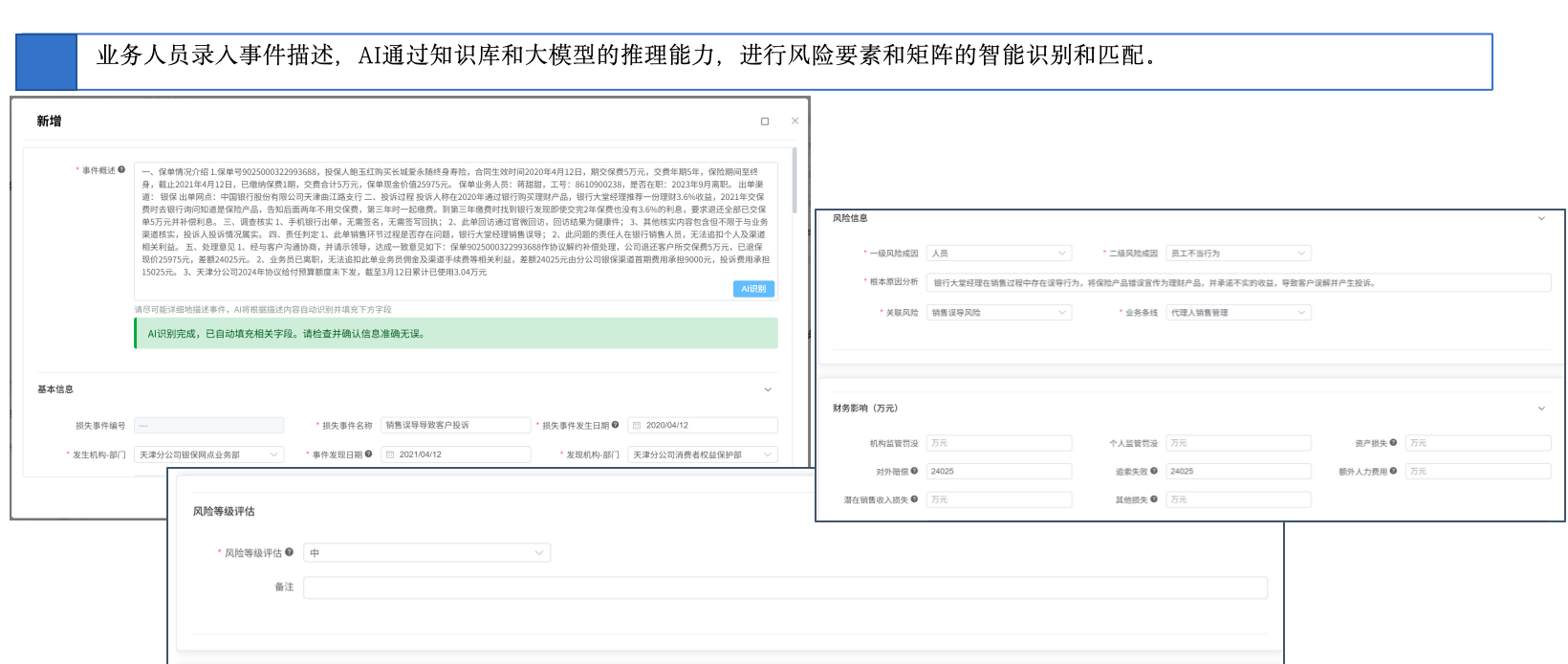The image size is (1568, 664).
Task: Click the 潜在销售收入损失 amount field
Action: [999, 499]
